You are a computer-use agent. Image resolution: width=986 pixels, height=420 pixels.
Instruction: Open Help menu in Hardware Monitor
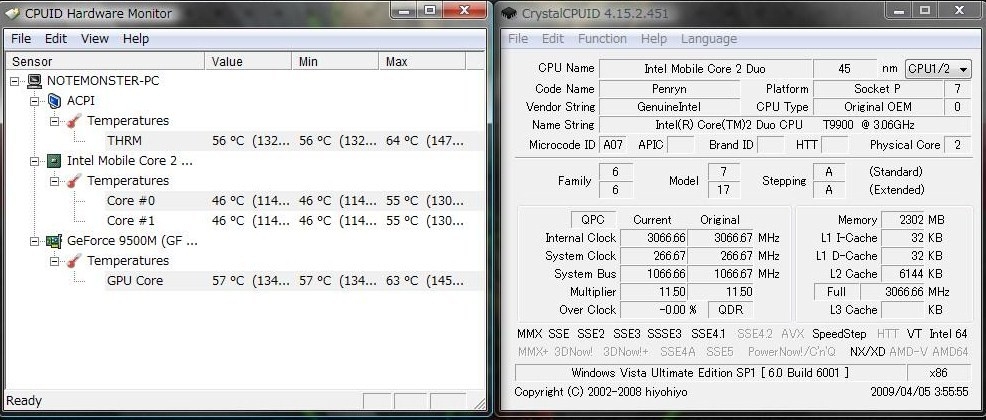coord(135,38)
